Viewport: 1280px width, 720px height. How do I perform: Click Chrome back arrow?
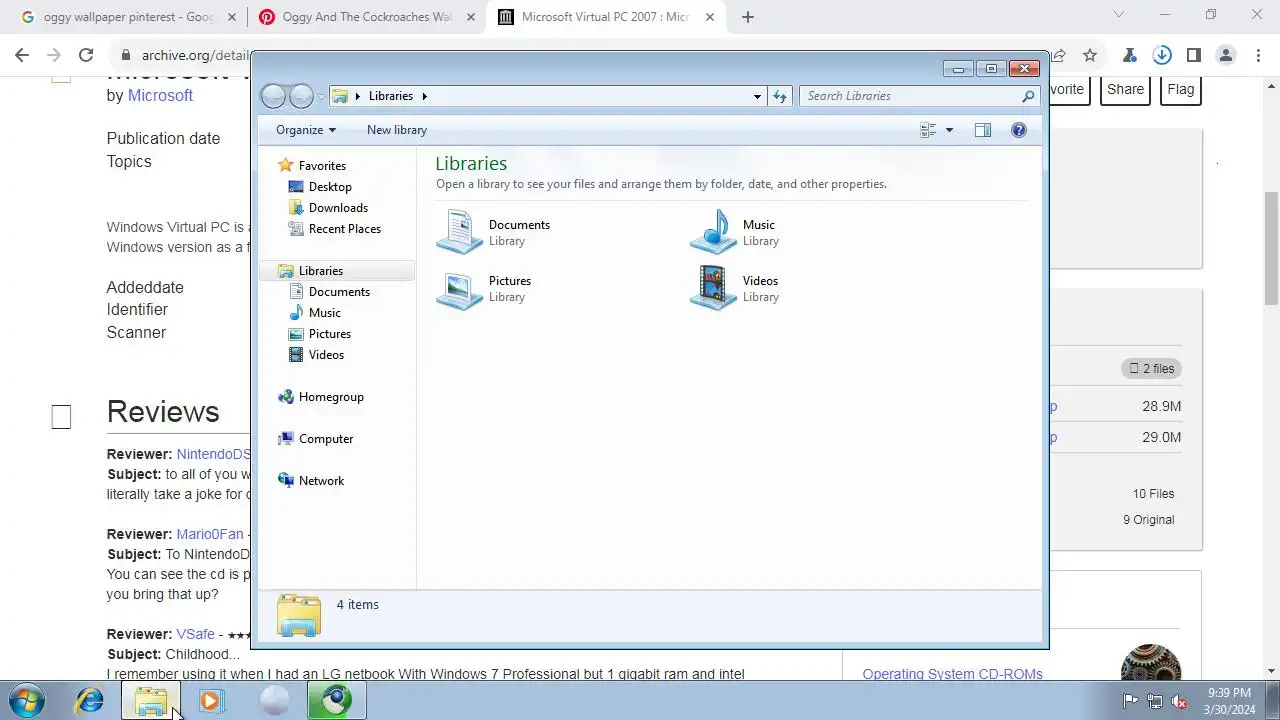[x=22, y=56]
